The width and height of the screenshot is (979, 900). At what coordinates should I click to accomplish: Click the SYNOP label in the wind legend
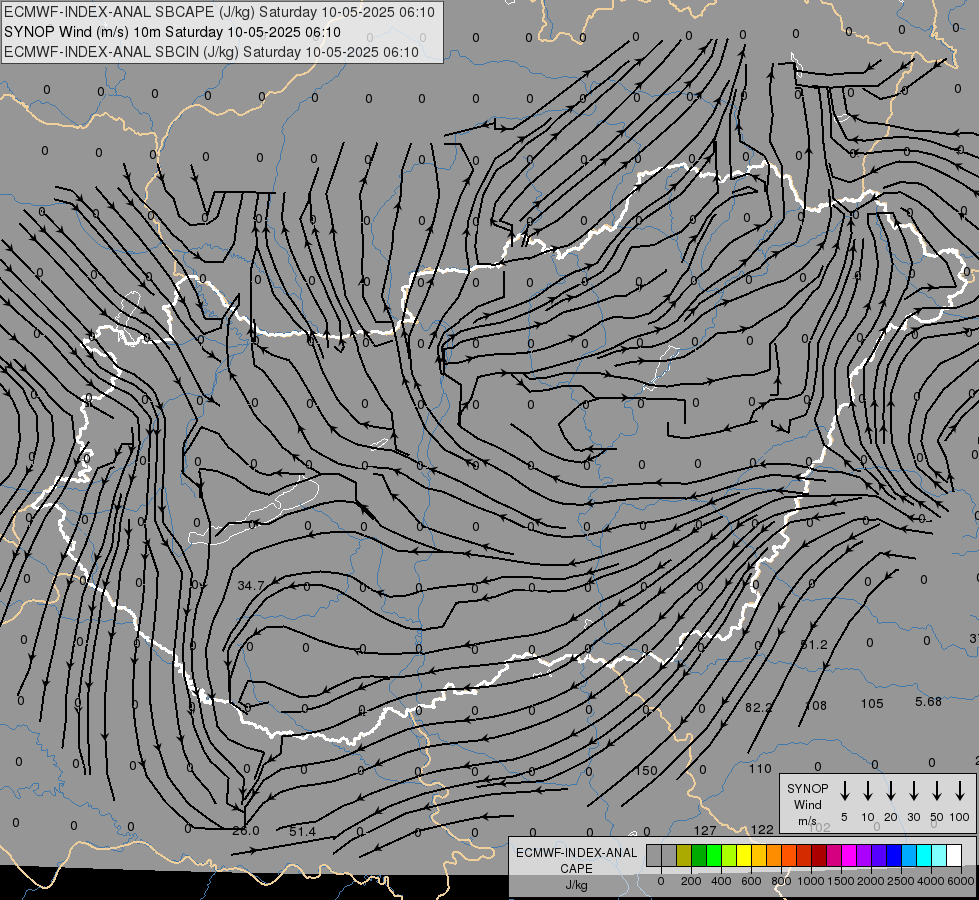(x=807, y=788)
